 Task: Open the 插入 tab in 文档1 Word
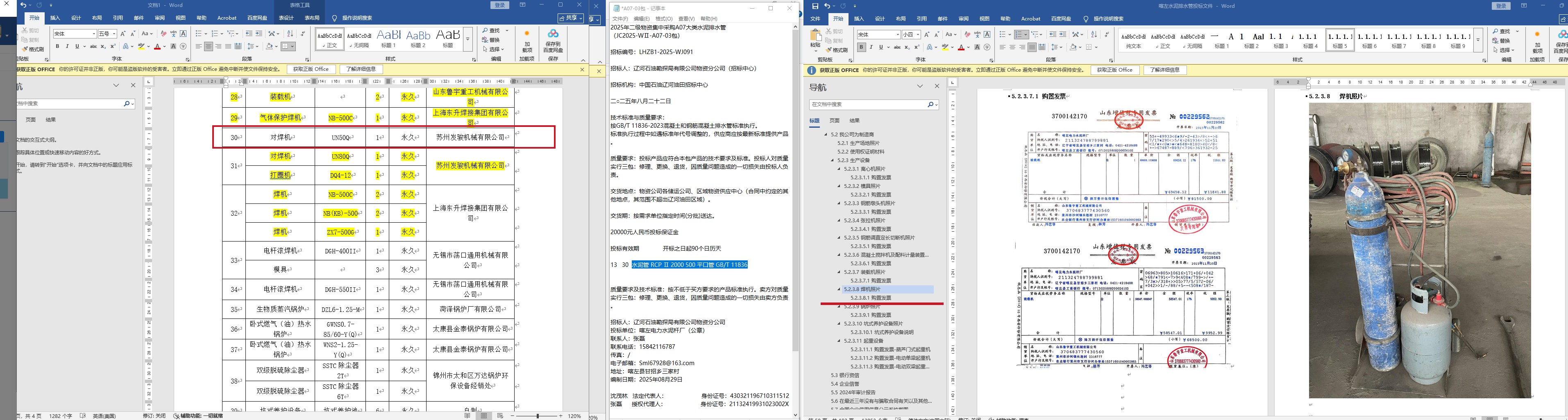[55, 18]
